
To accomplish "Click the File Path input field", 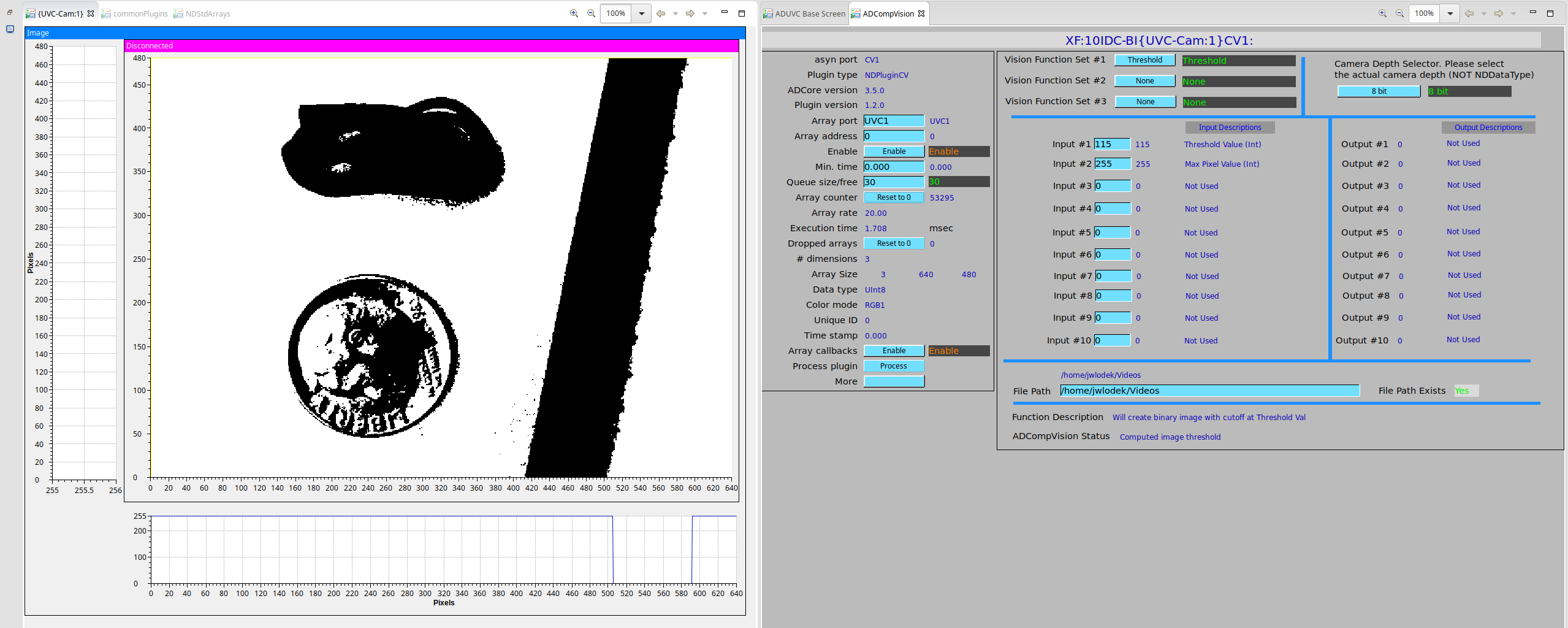I will (1209, 391).
